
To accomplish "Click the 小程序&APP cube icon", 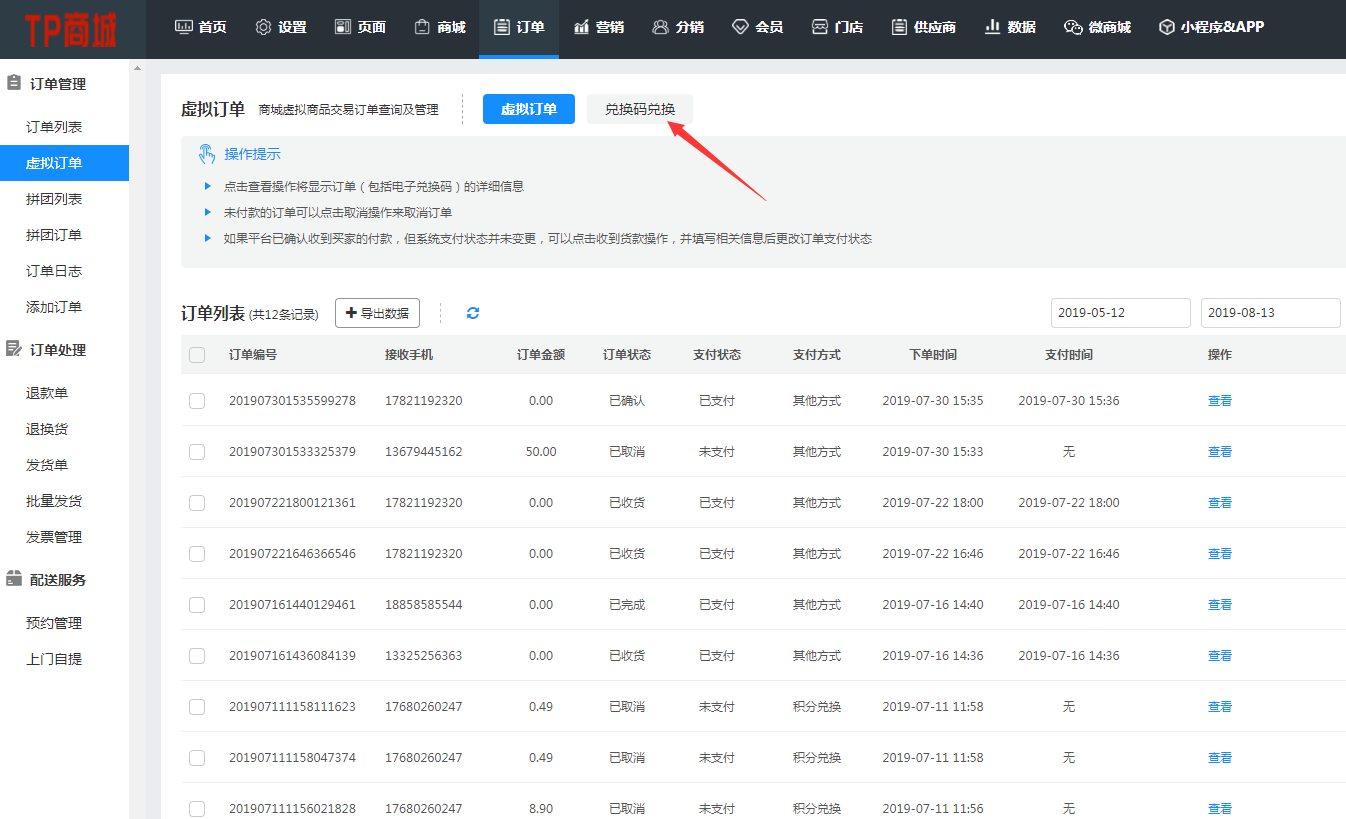I will [x=1166, y=27].
